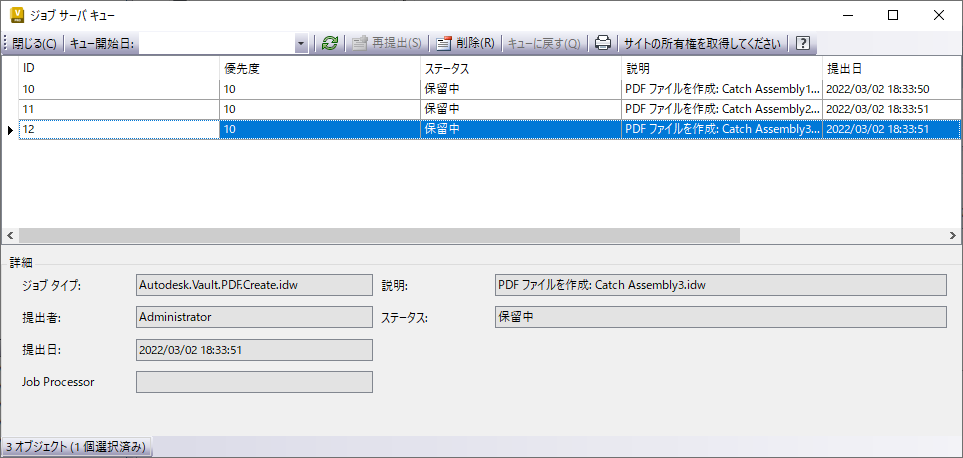Image resolution: width=963 pixels, height=458 pixels.
Task: Click horizontal scrollbar right arrow
Action: (953, 236)
